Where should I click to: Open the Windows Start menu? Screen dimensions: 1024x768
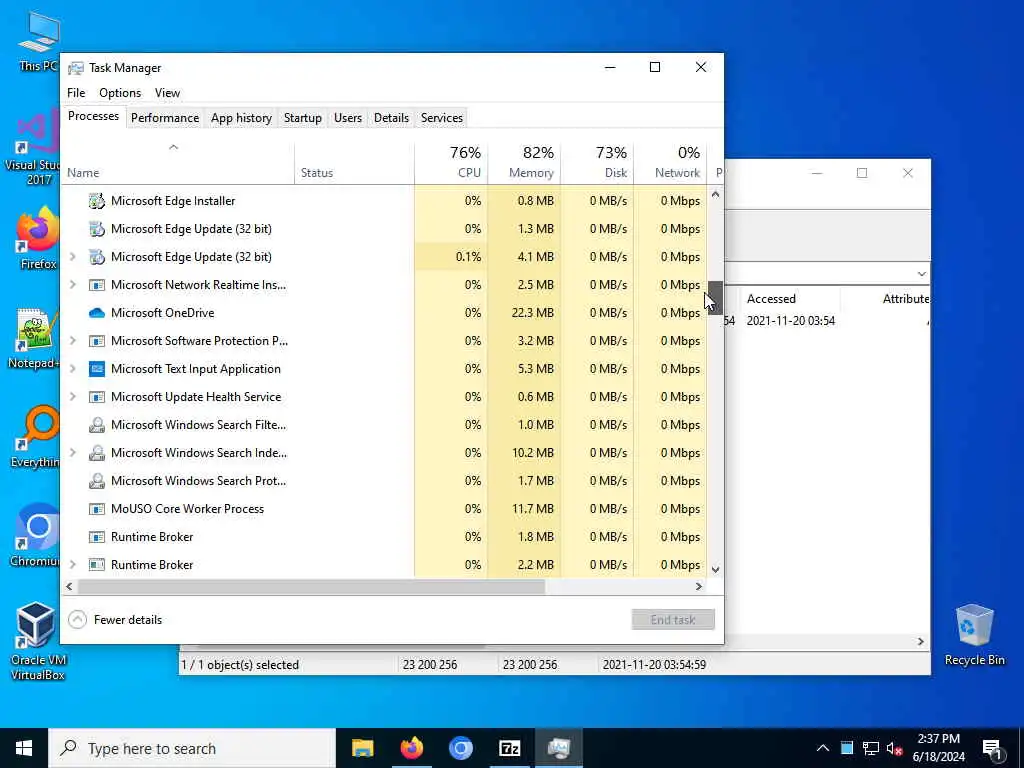coord(24,748)
